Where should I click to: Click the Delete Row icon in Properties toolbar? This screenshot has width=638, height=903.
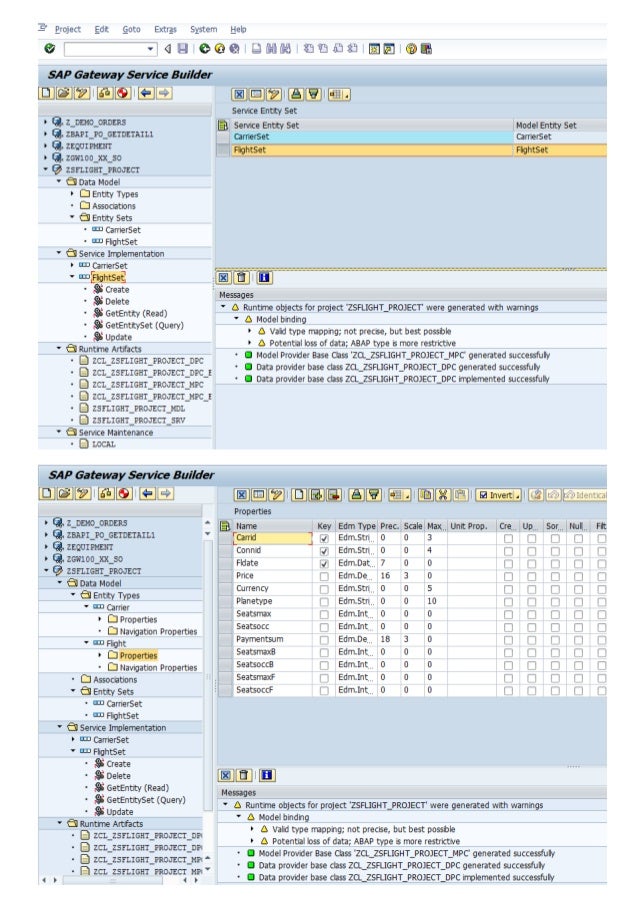334,495
